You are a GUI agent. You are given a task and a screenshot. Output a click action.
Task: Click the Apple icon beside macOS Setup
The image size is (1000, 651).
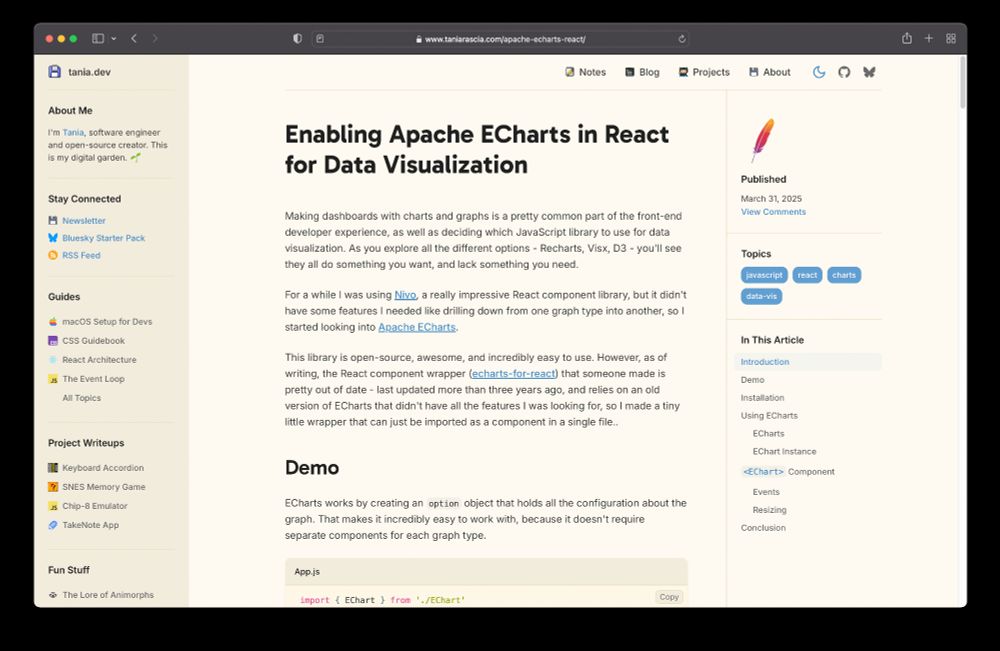[x=53, y=321]
